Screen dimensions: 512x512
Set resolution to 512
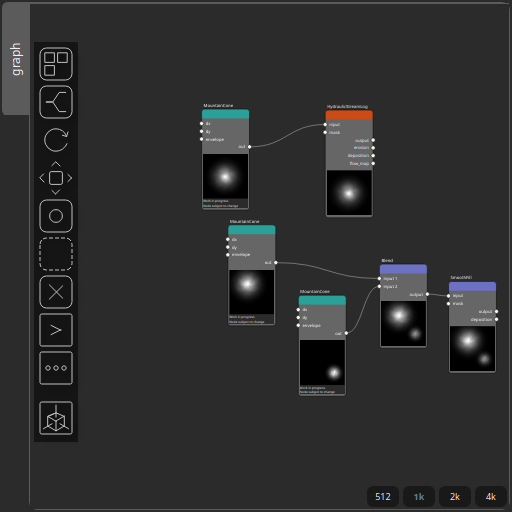pyautogui.click(x=383, y=497)
